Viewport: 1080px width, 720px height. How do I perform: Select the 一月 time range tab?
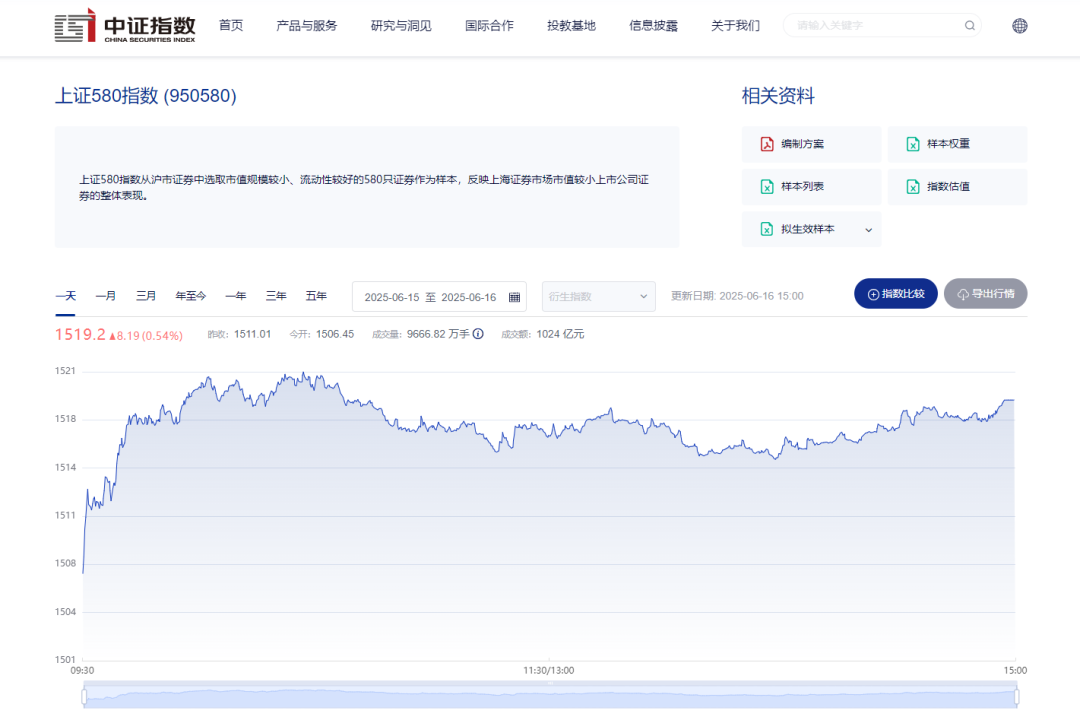tap(105, 296)
